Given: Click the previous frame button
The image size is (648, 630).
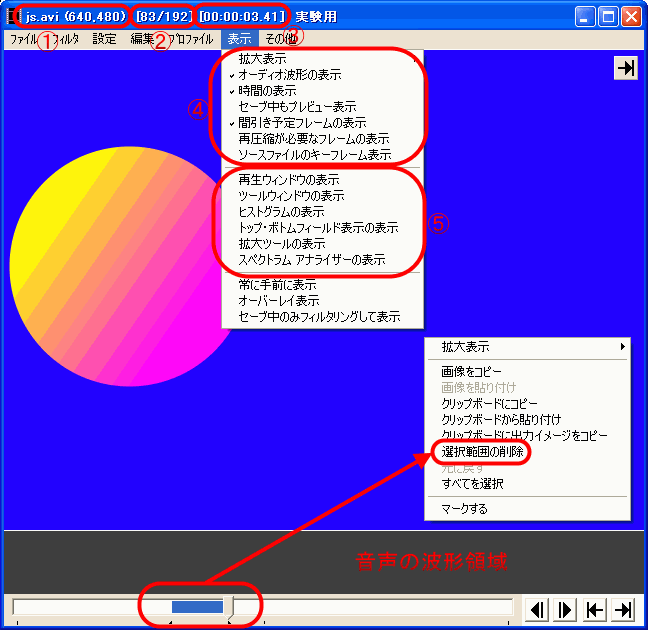Looking at the screenshot, I should click(538, 608).
